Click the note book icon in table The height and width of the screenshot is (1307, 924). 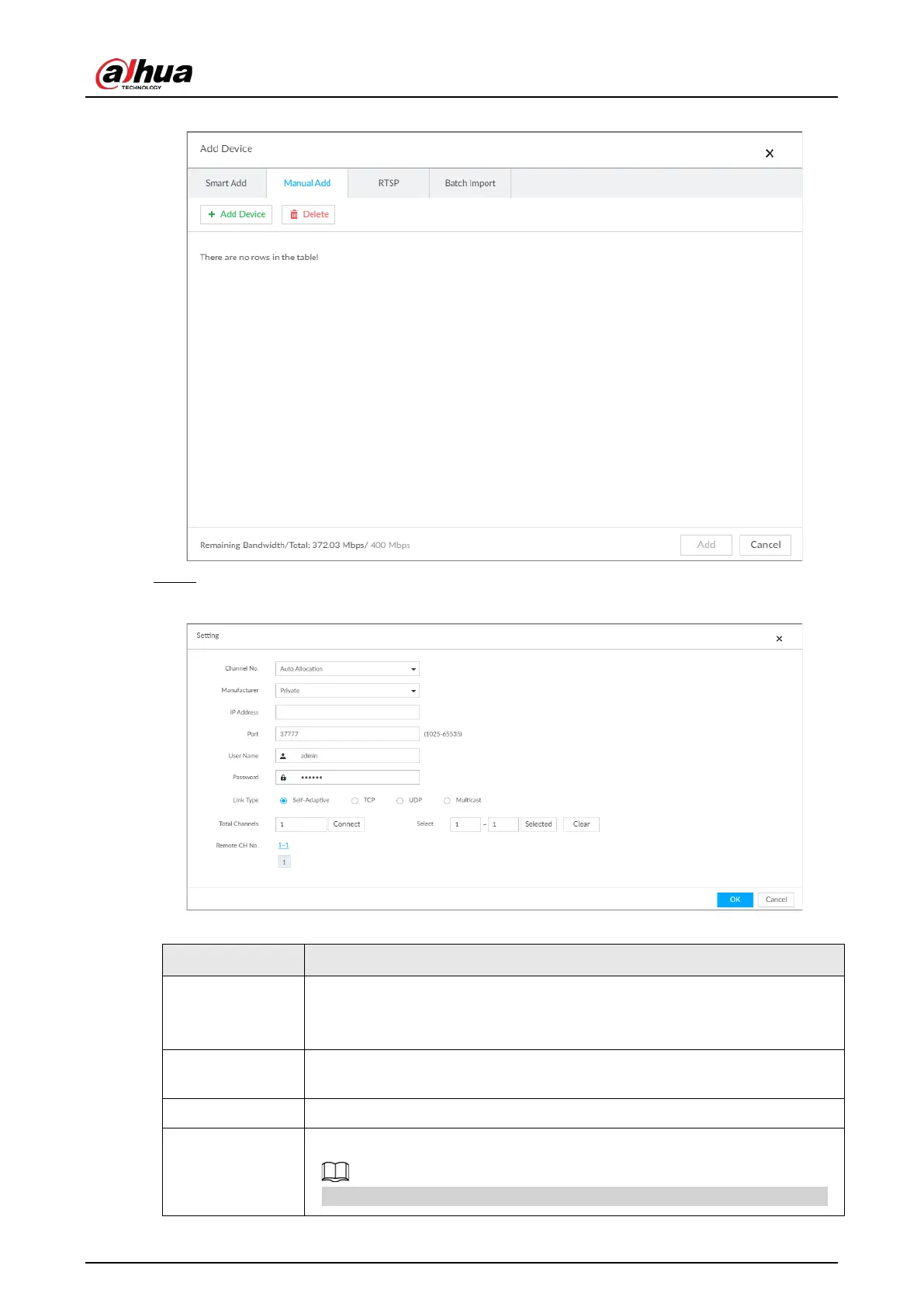(335, 1171)
